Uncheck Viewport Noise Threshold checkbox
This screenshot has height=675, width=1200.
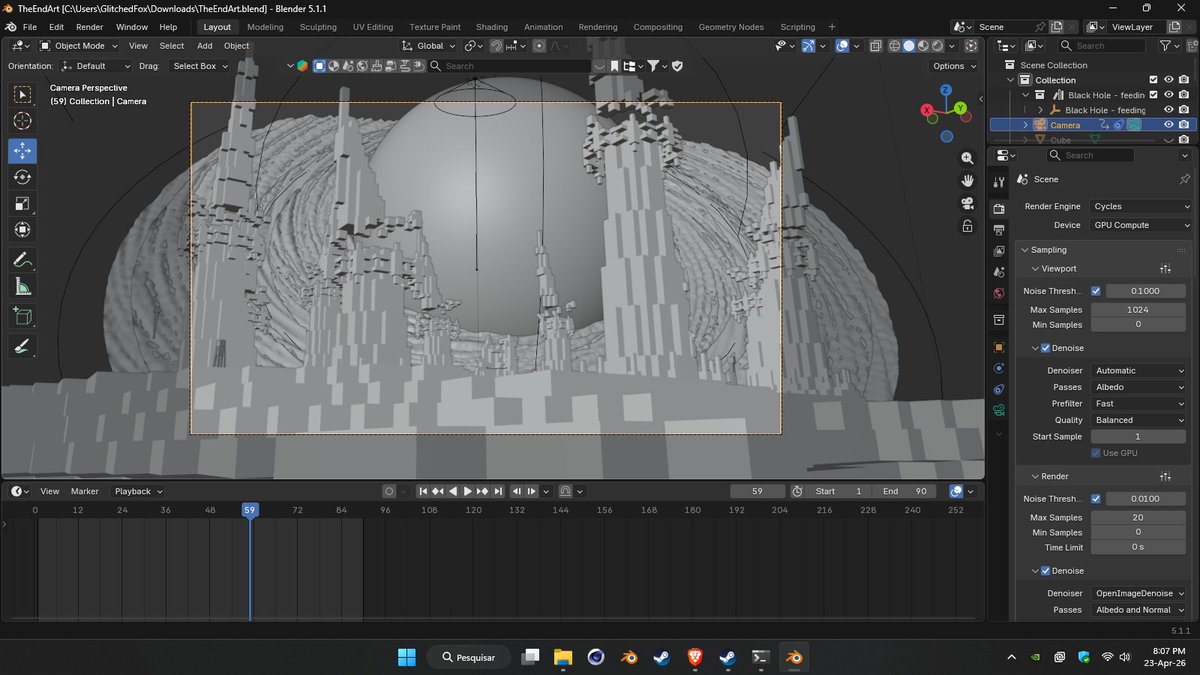coord(1096,291)
